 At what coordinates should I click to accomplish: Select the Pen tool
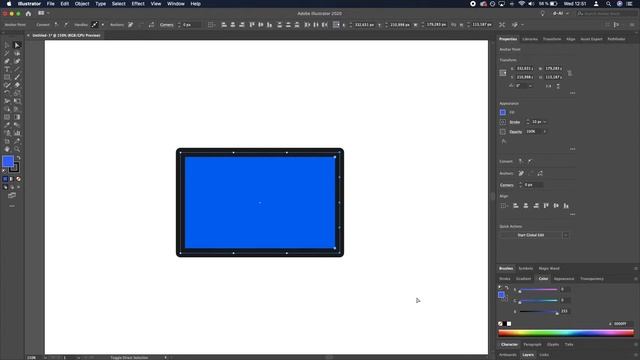[7, 61]
